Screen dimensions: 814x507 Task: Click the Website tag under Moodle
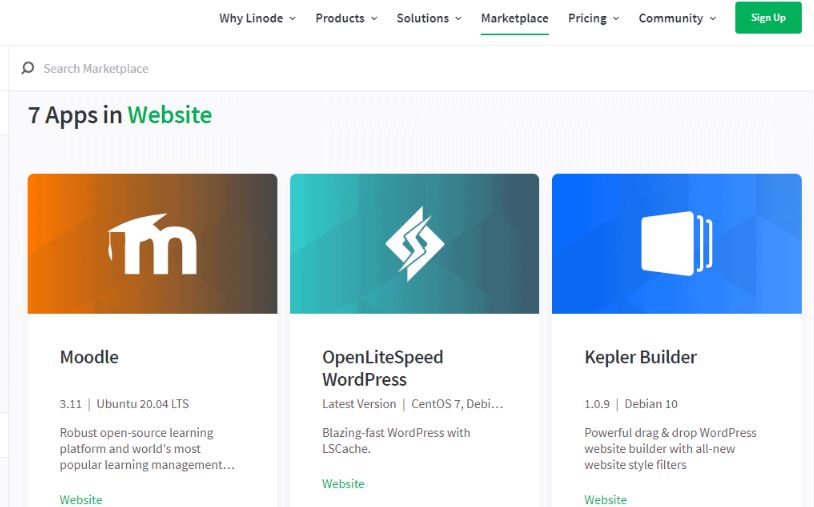pyautogui.click(x=81, y=500)
